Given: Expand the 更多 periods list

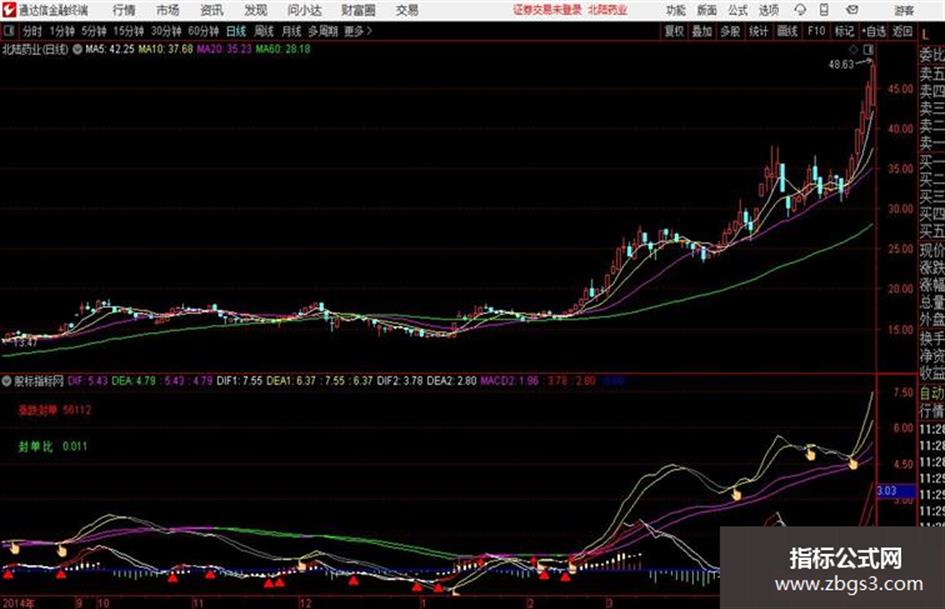Looking at the screenshot, I should 358,31.
